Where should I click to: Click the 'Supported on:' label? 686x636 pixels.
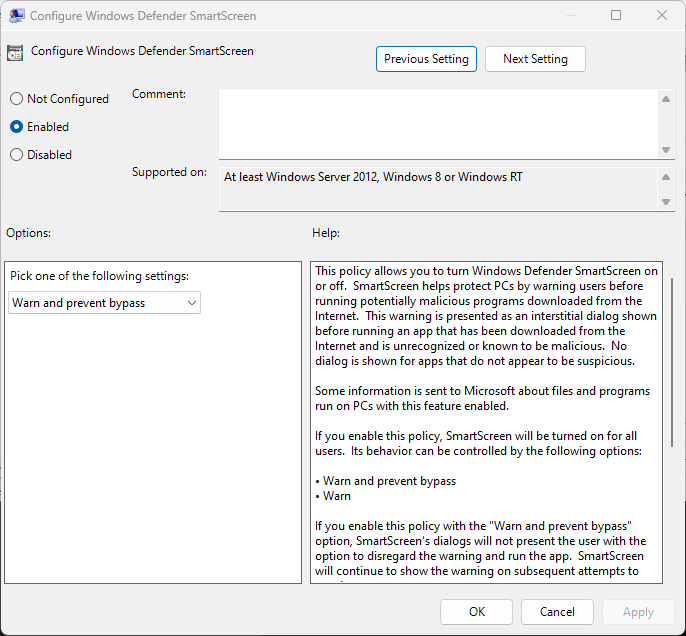tap(169, 172)
